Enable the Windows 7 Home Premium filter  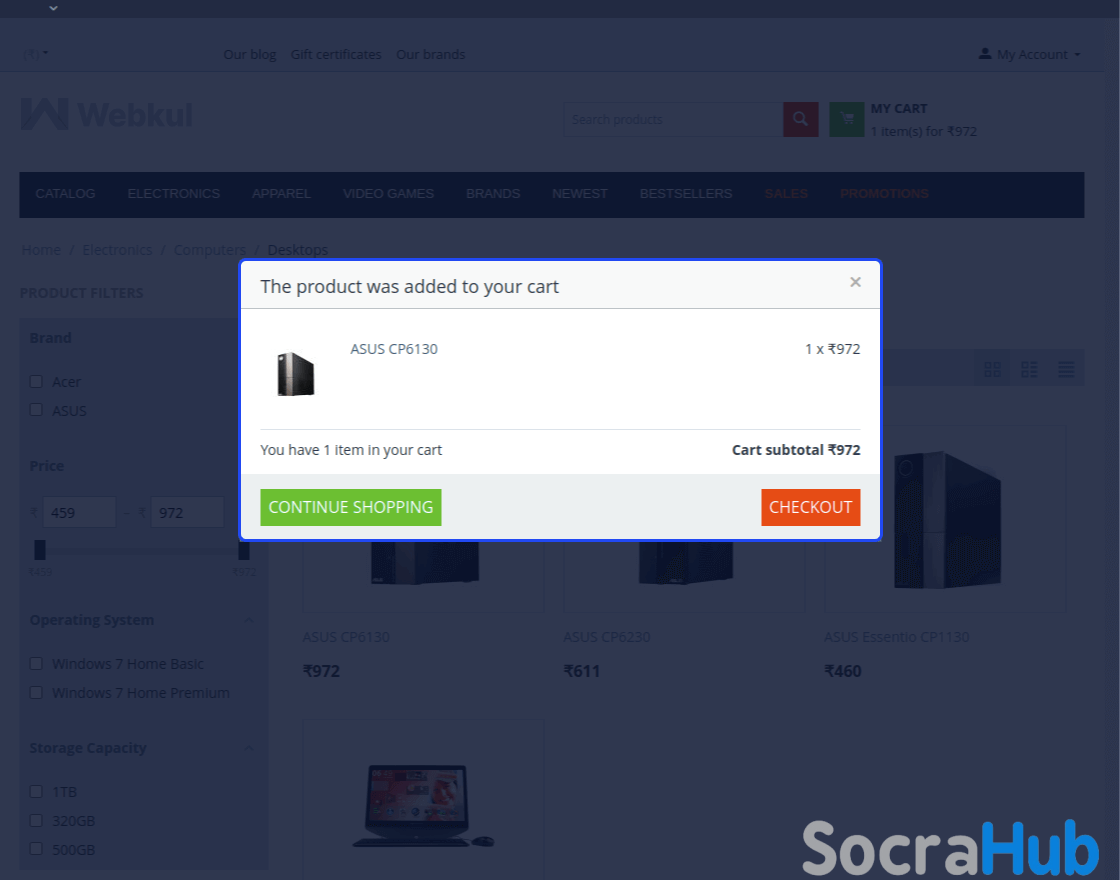tap(36, 693)
